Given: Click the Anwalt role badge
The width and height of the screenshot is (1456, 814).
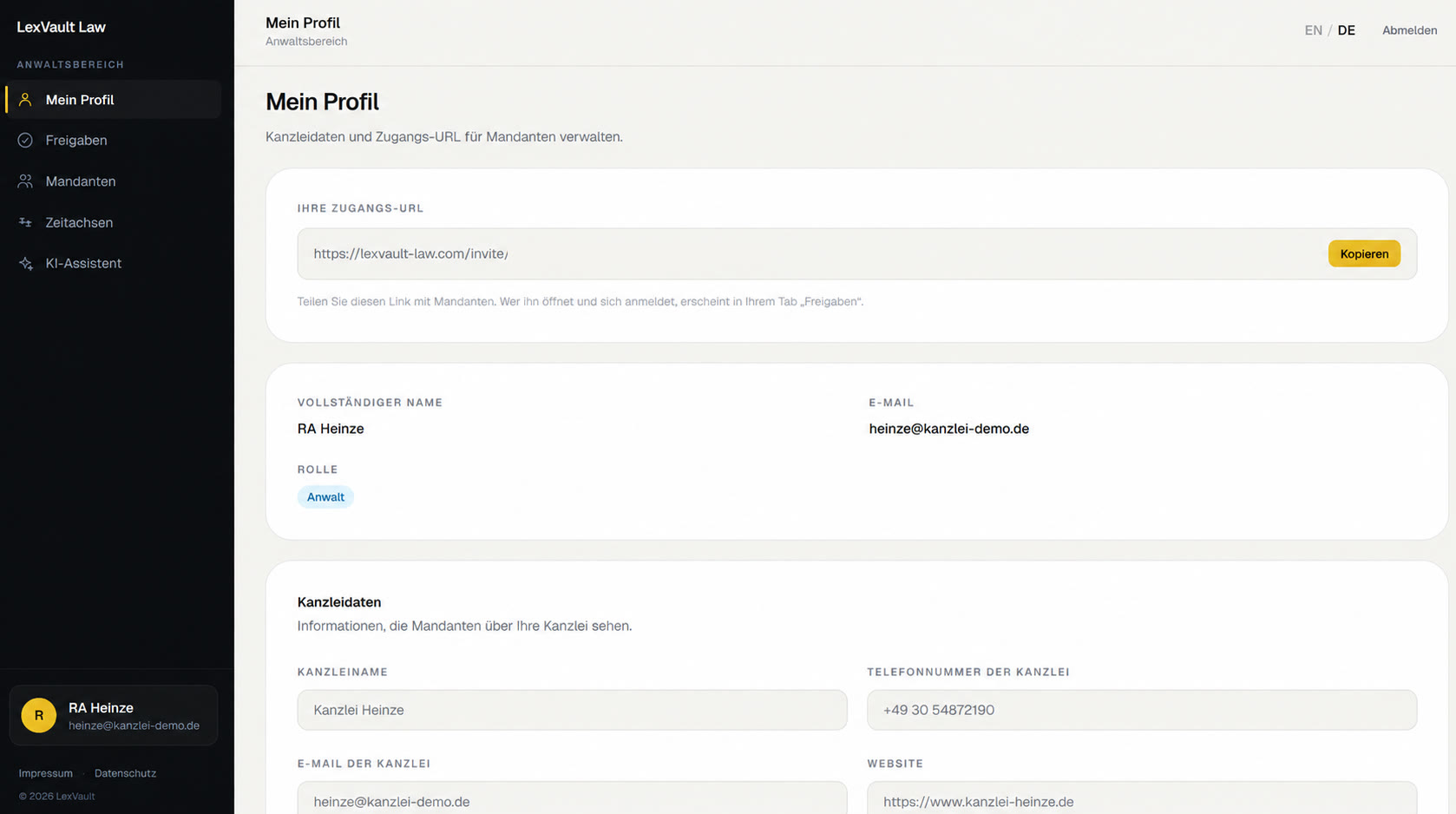Looking at the screenshot, I should coord(325,497).
